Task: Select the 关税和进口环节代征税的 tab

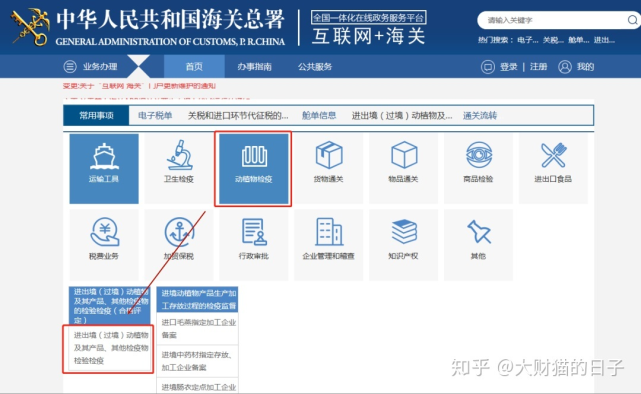Action: click(x=238, y=115)
